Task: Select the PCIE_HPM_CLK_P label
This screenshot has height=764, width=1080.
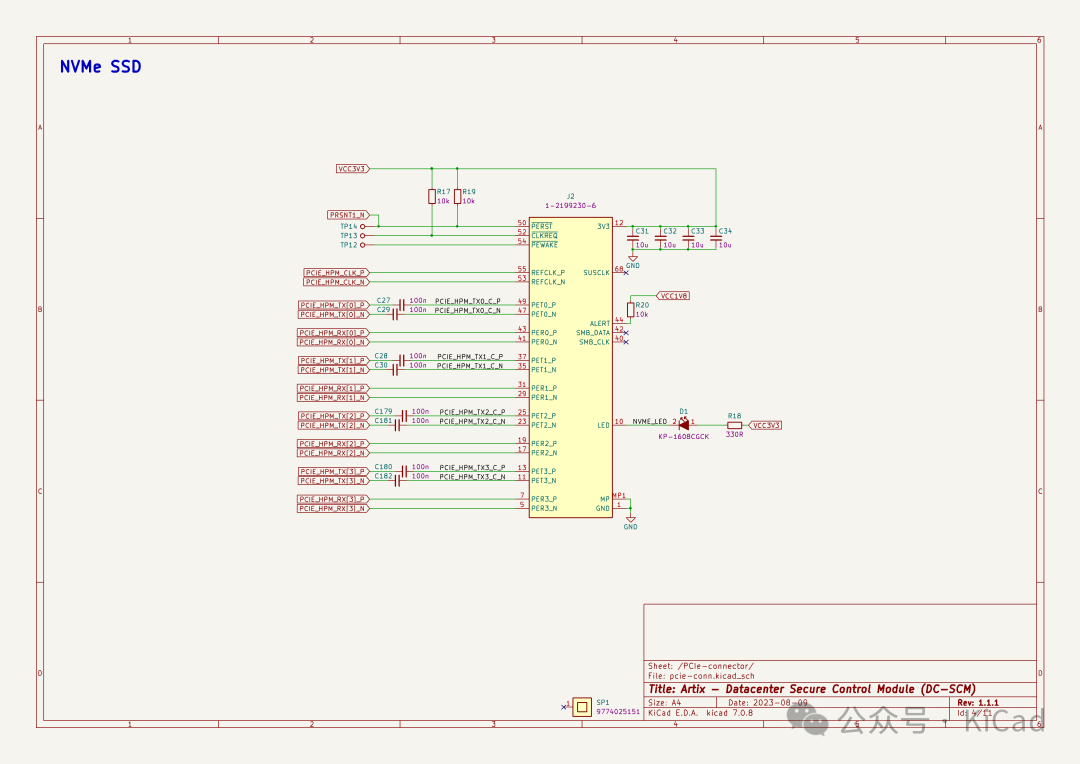Action: [x=336, y=273]
